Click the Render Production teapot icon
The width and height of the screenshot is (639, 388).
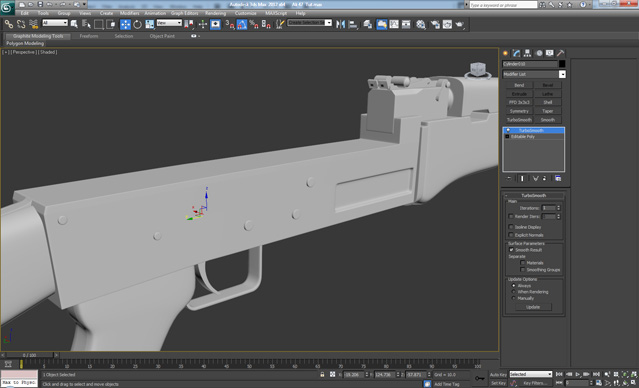(x=460, y=24)
